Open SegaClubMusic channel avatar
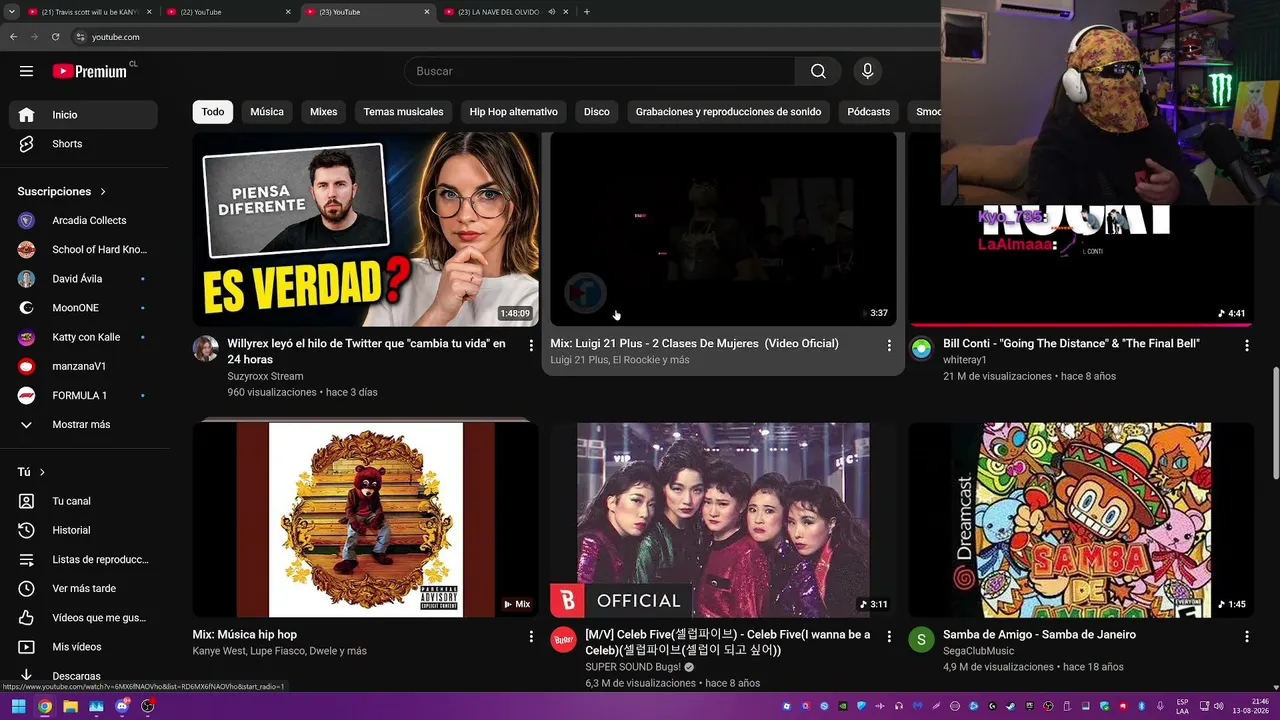 click(x=921, y=640)
